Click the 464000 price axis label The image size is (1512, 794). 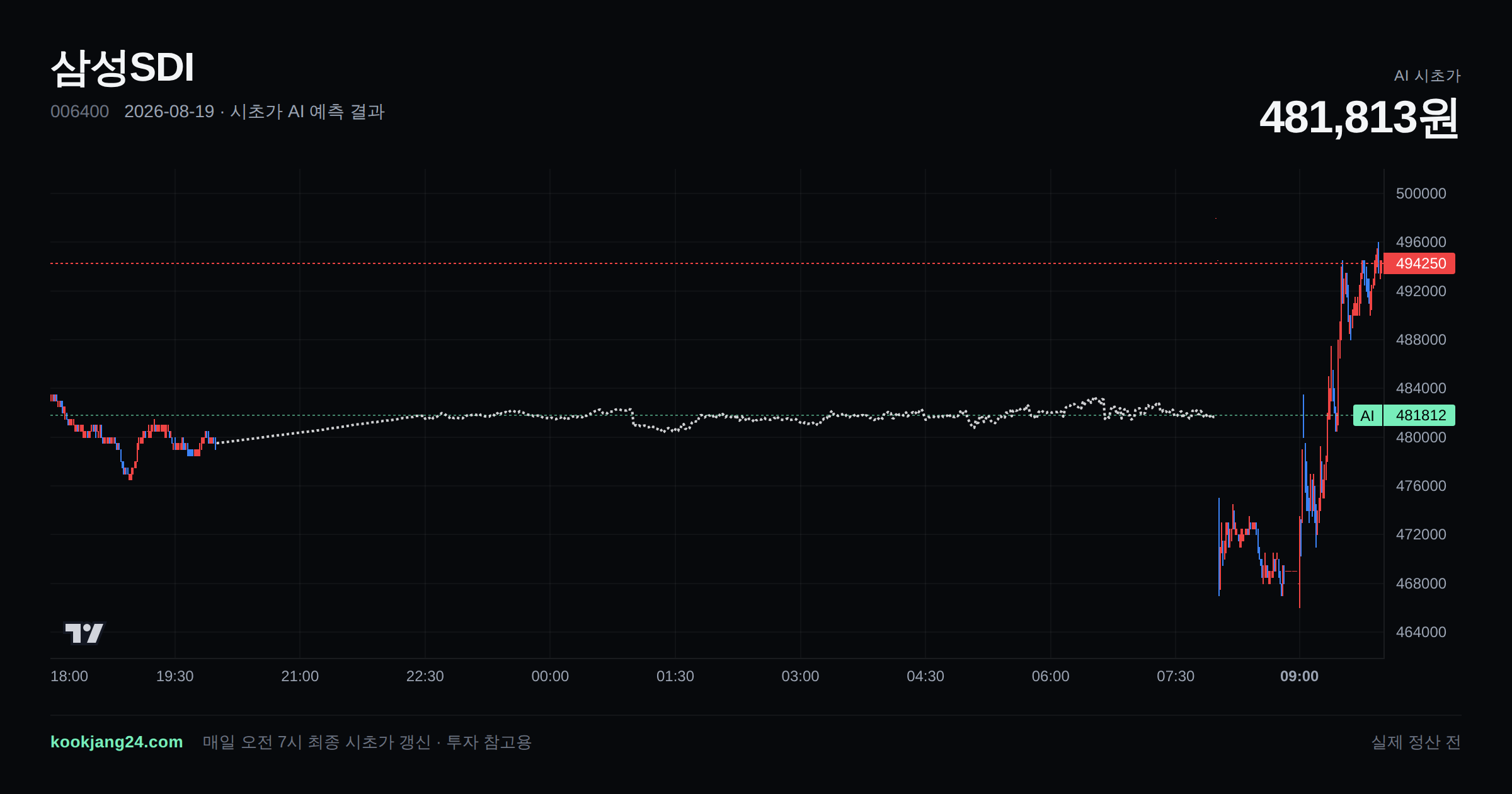click(1421, 632)
